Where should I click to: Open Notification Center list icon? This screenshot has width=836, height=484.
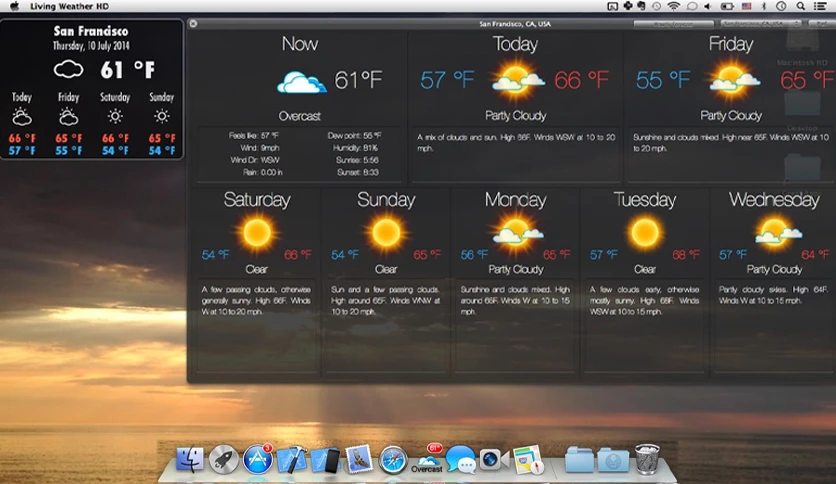tap(820, 6)
